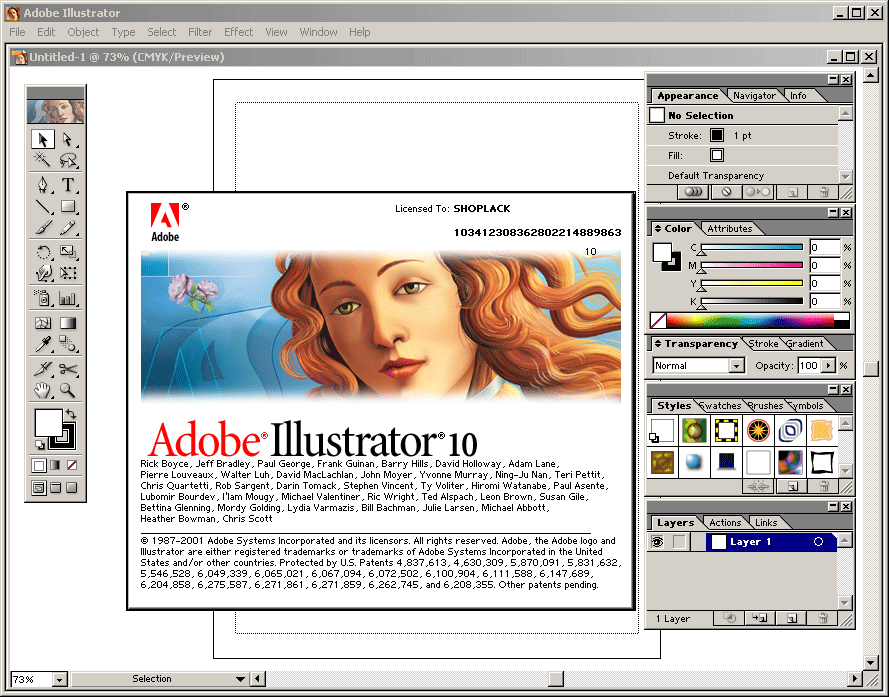This screenshot has height=697, width=889.
Task: Switch to Standard Screen Mode
Action: coord(39,488)
